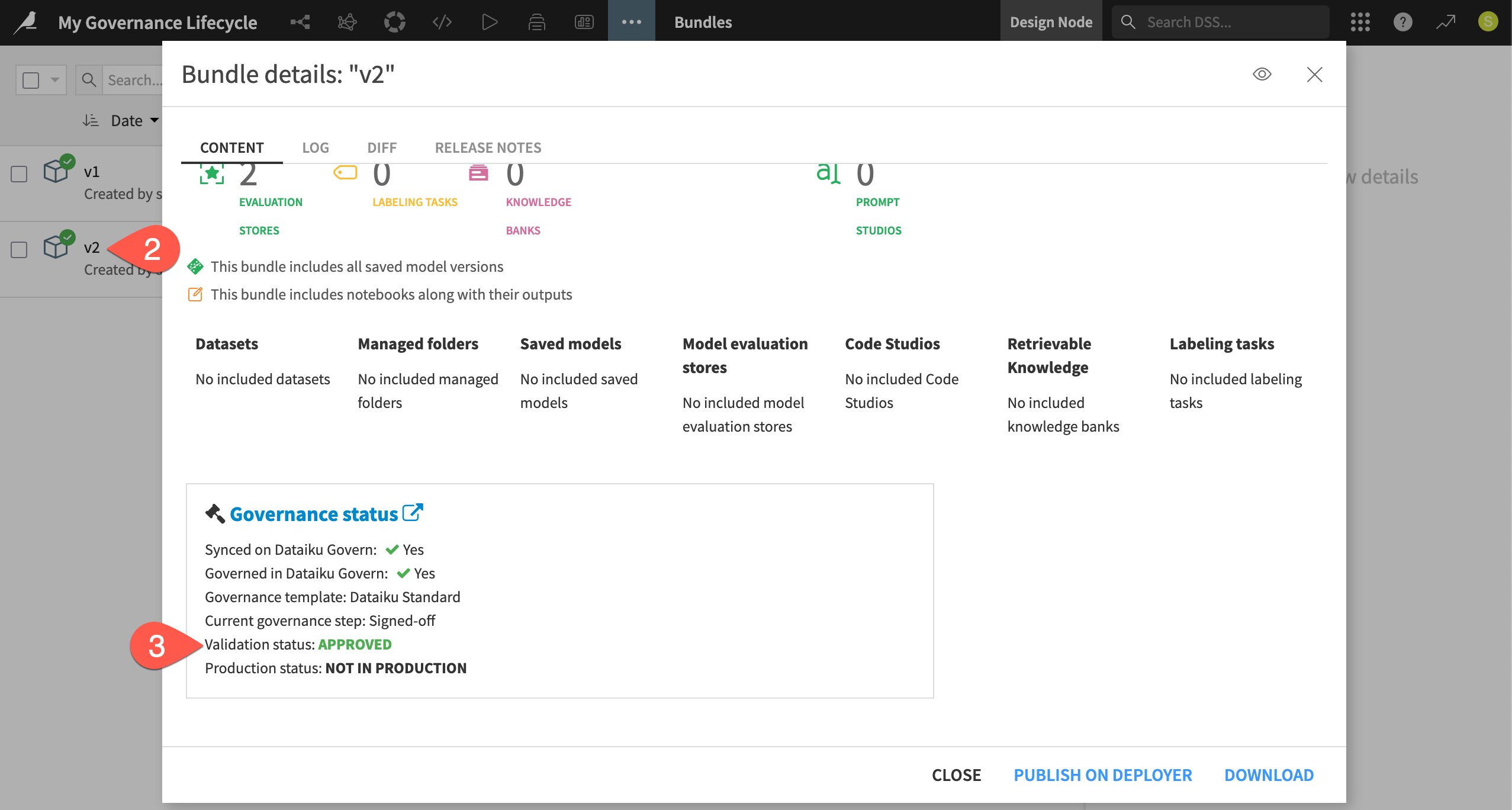Open the code notebooks icon
This screenshot has height=810, width=1512.
pyautogui.click(x=442, y=21)
